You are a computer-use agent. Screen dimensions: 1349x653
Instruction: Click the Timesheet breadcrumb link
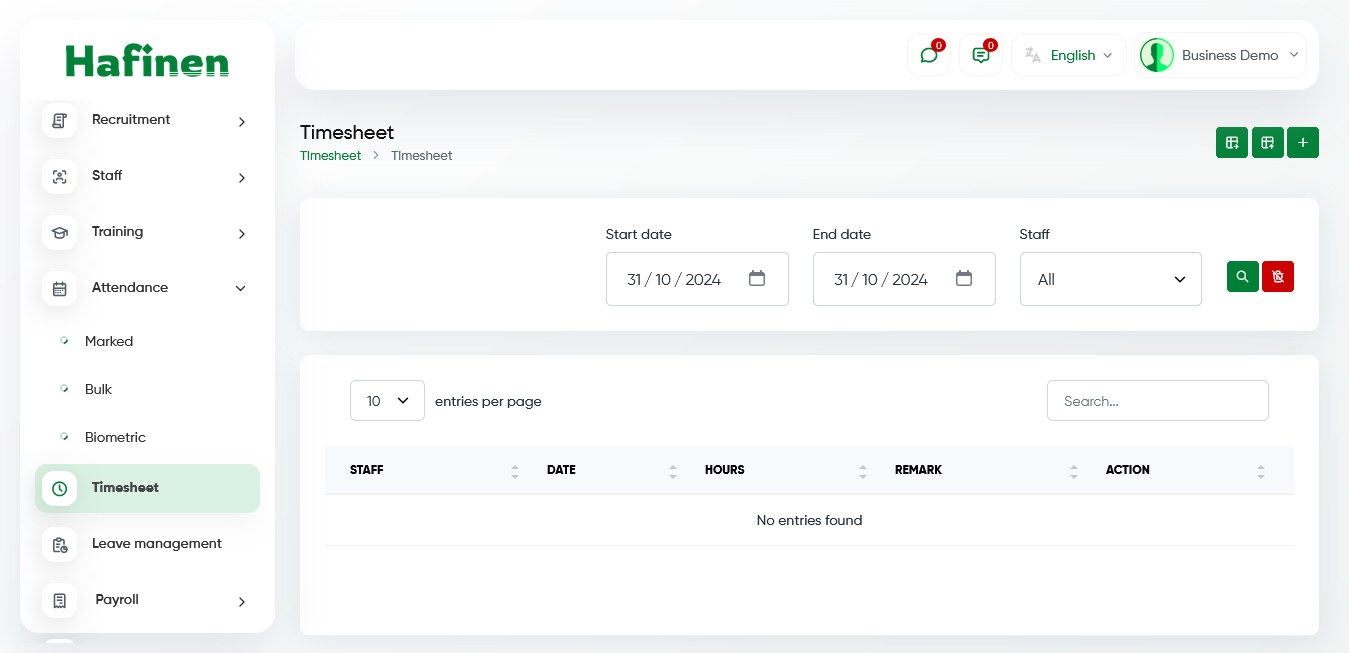coord(330,155)
